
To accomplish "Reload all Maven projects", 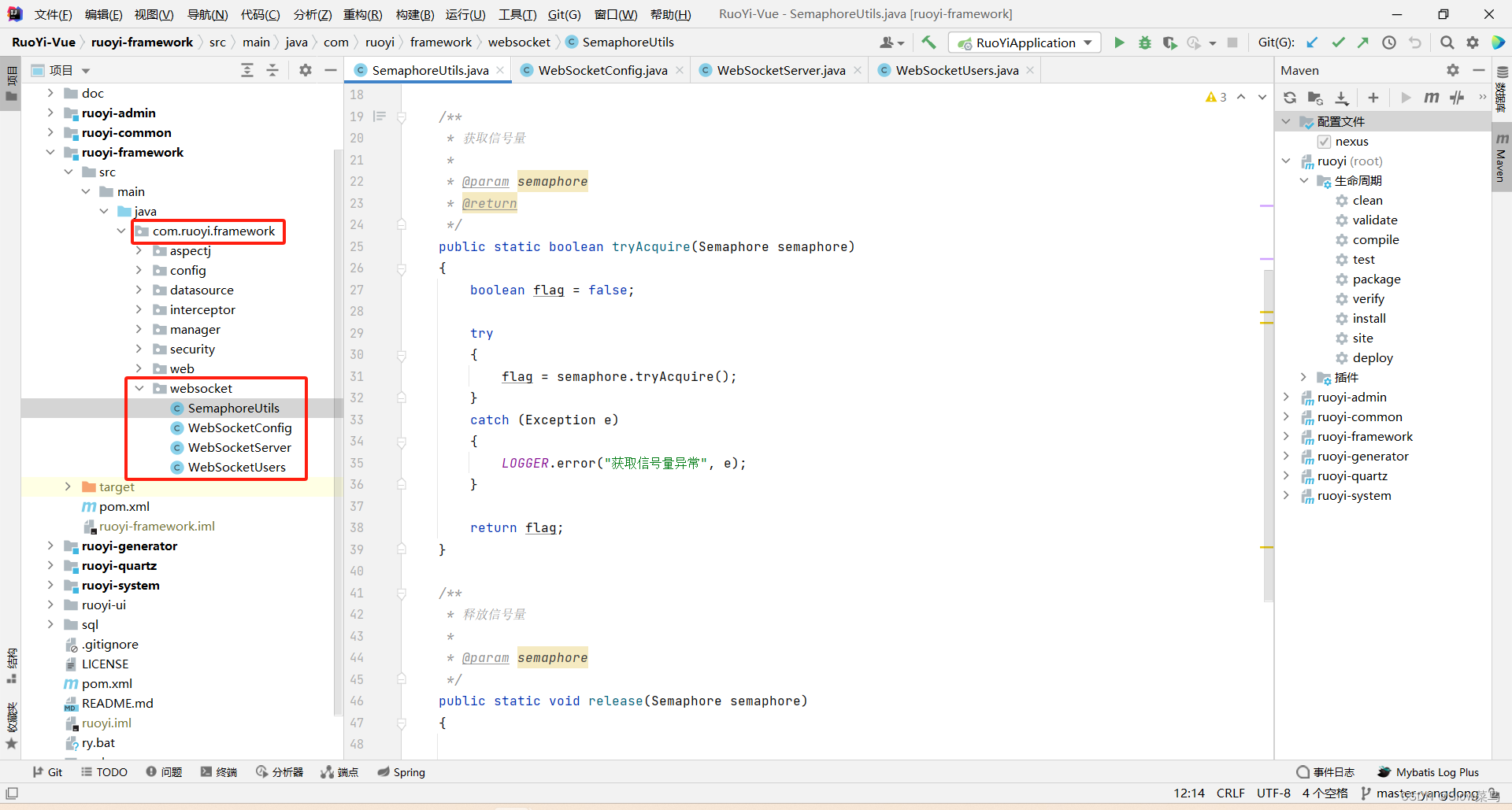I will [x=1289, y=98].
